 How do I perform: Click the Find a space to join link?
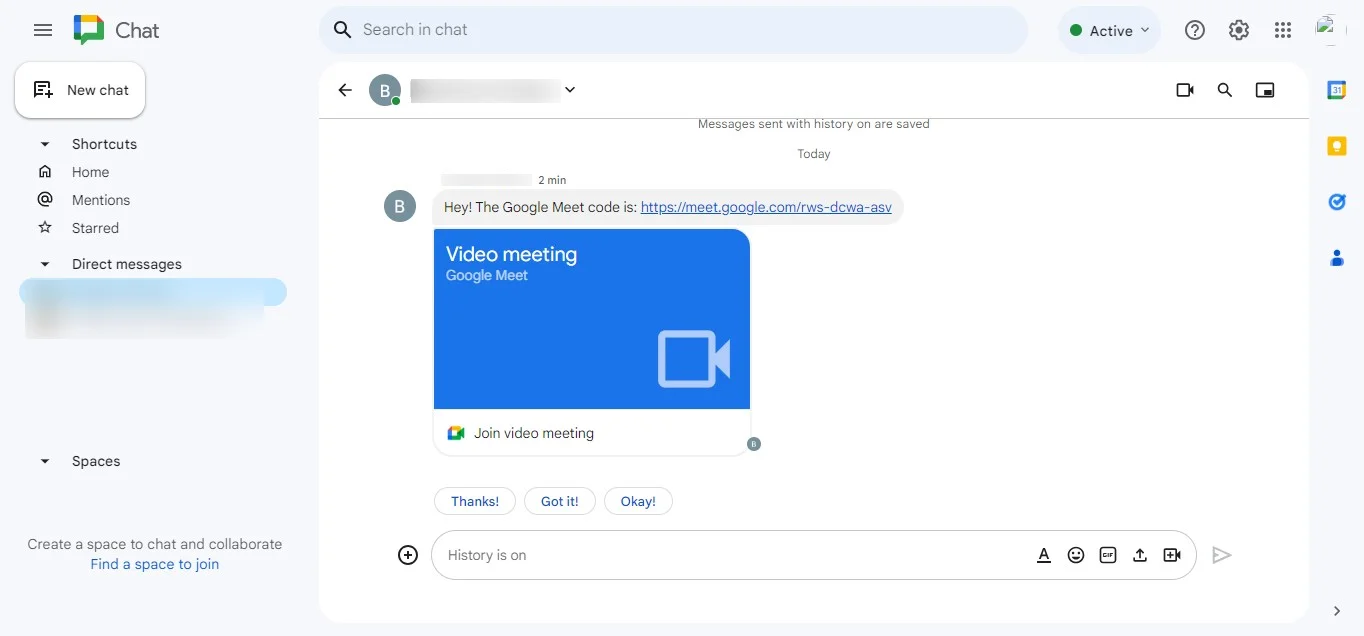[x=154, y=564]
